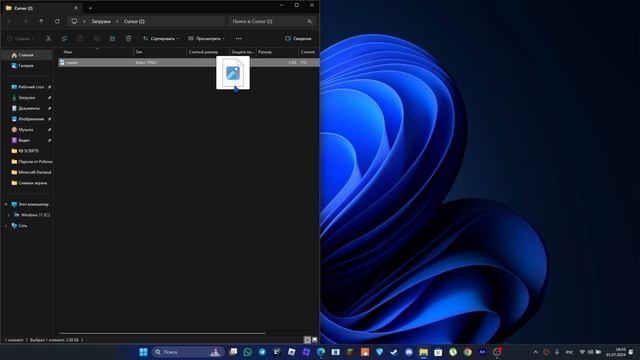Viewport: 640px width, 360px height.
Task: Open Изображения in sidebar
Action: pyautogui.click(x=27, y=119)
